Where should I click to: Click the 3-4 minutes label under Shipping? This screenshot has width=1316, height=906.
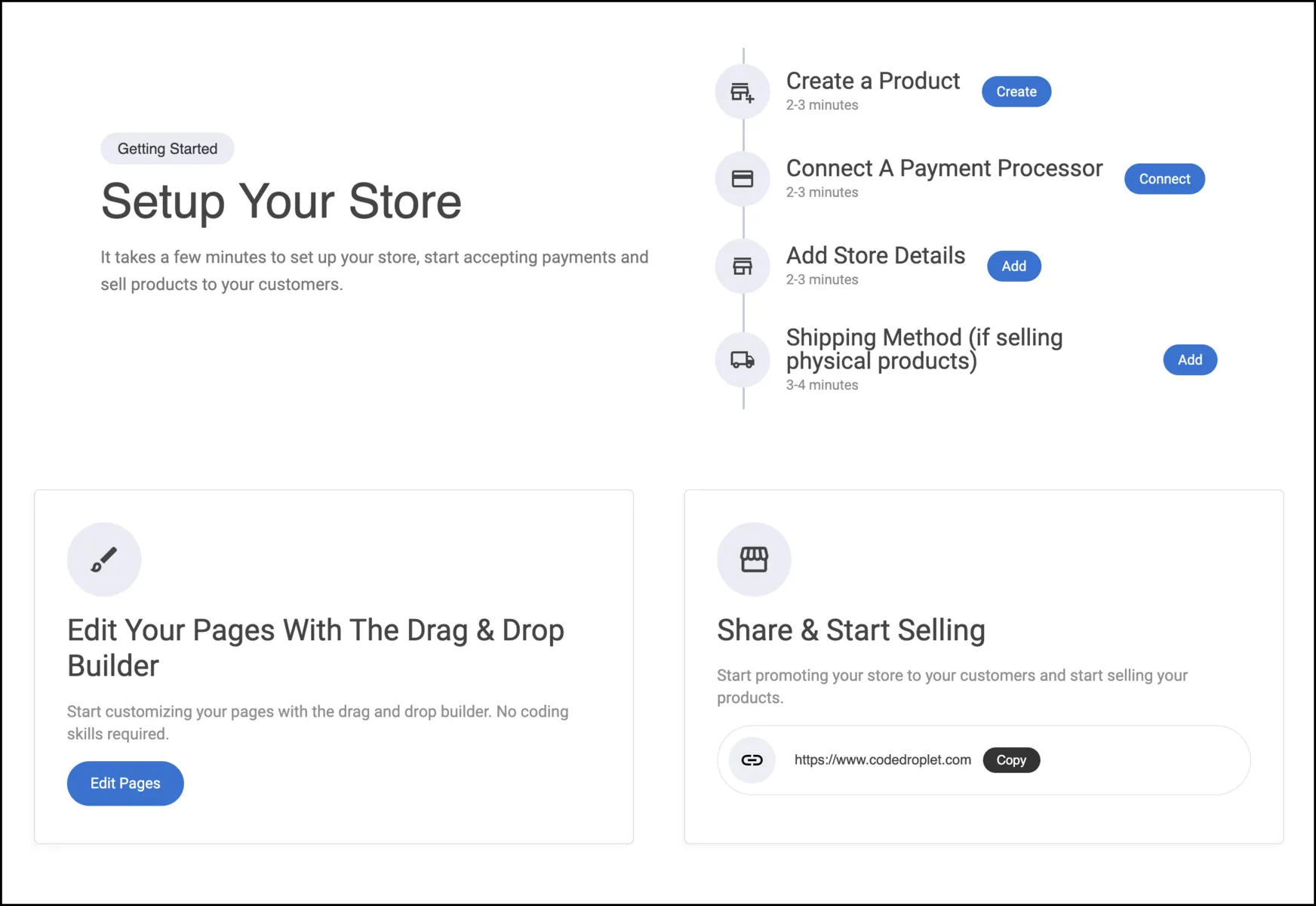tap(822, 385)
